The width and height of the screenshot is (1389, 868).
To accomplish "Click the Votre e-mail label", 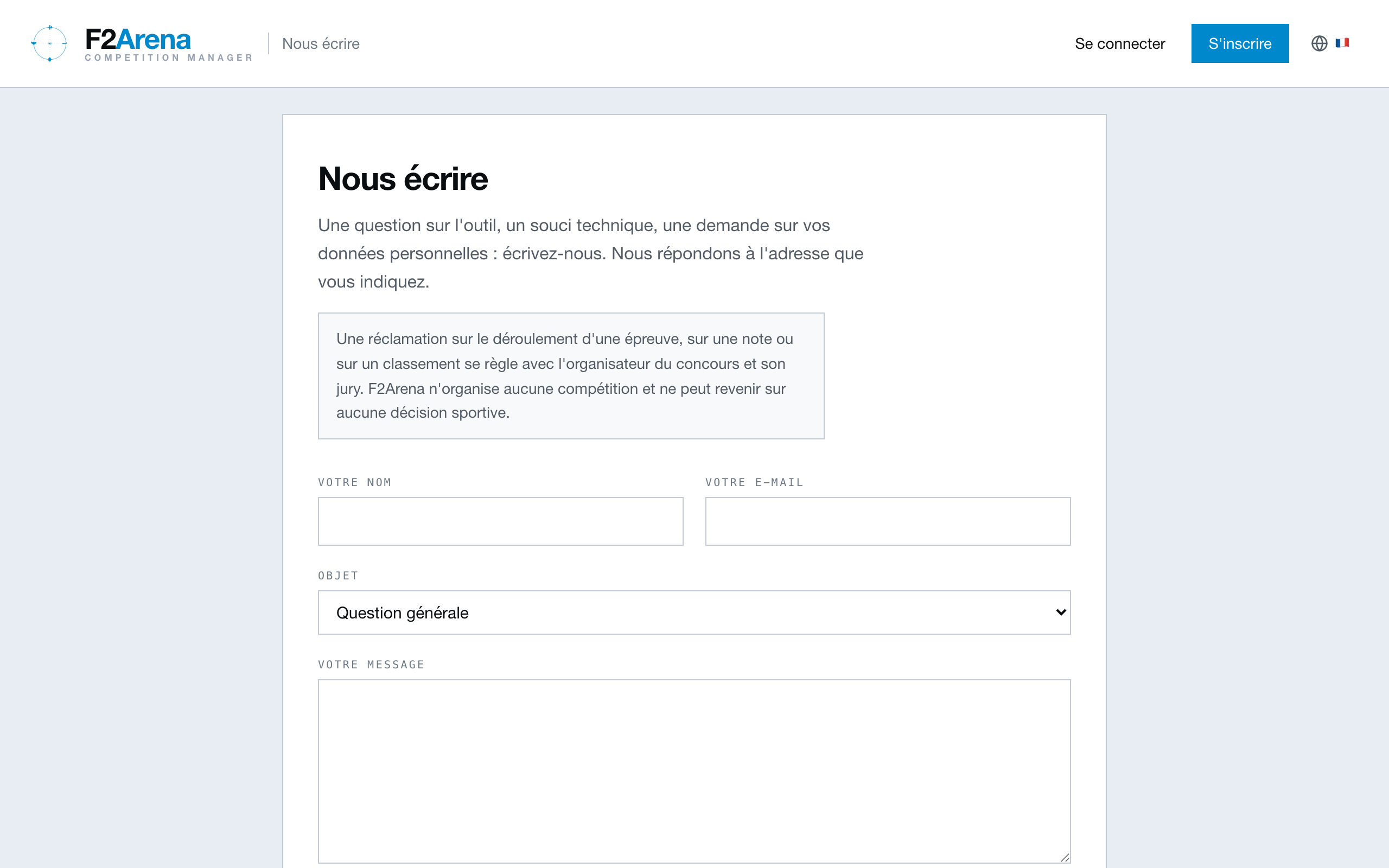I will click(x=754, y=483).
